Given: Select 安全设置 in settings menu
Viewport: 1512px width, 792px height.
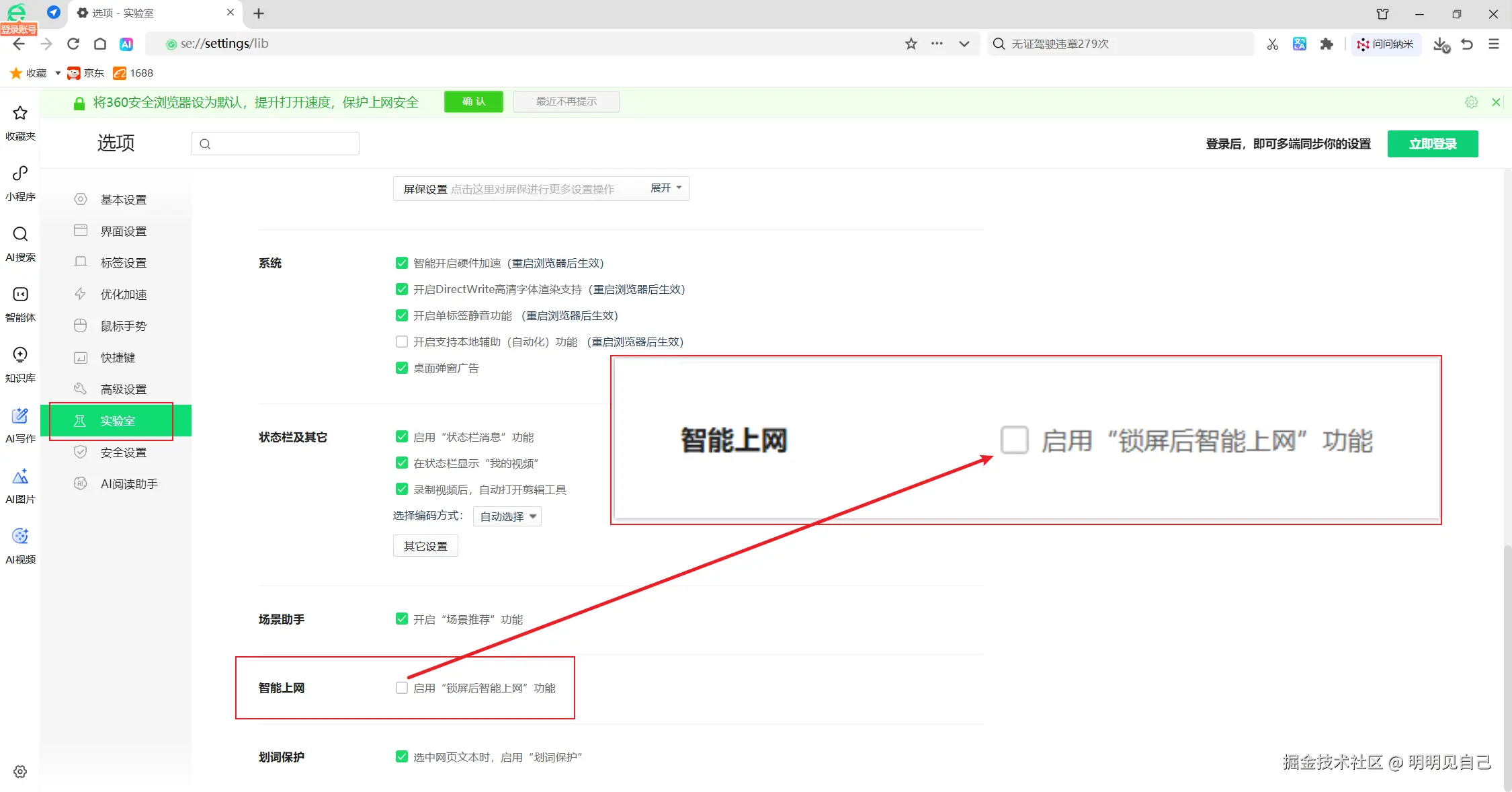Looking at the screenshot, I should 124,452.
